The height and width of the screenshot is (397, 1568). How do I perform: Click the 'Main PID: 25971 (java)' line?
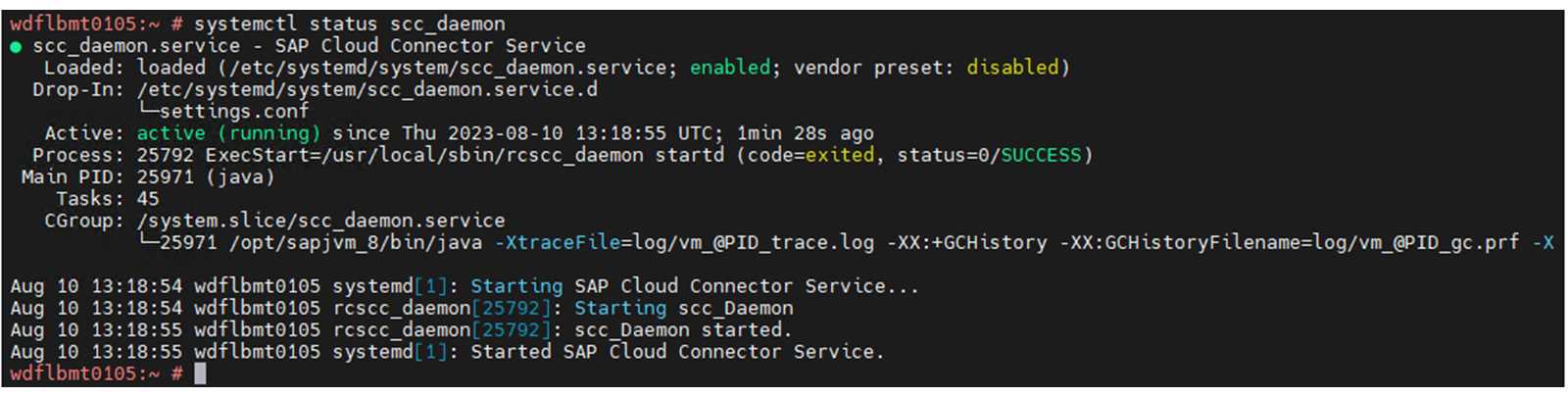pyautogui.click(x=147, y=177)
